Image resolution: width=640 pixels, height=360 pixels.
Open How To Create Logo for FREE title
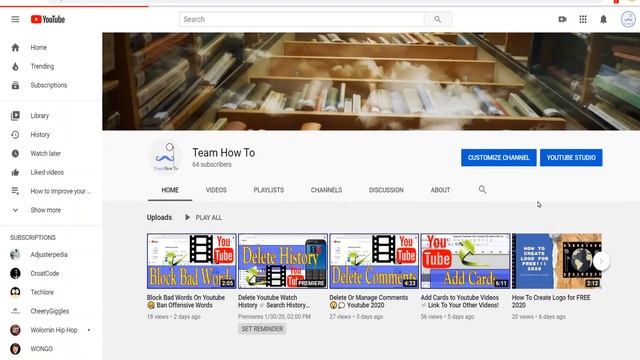click(551, 301)
